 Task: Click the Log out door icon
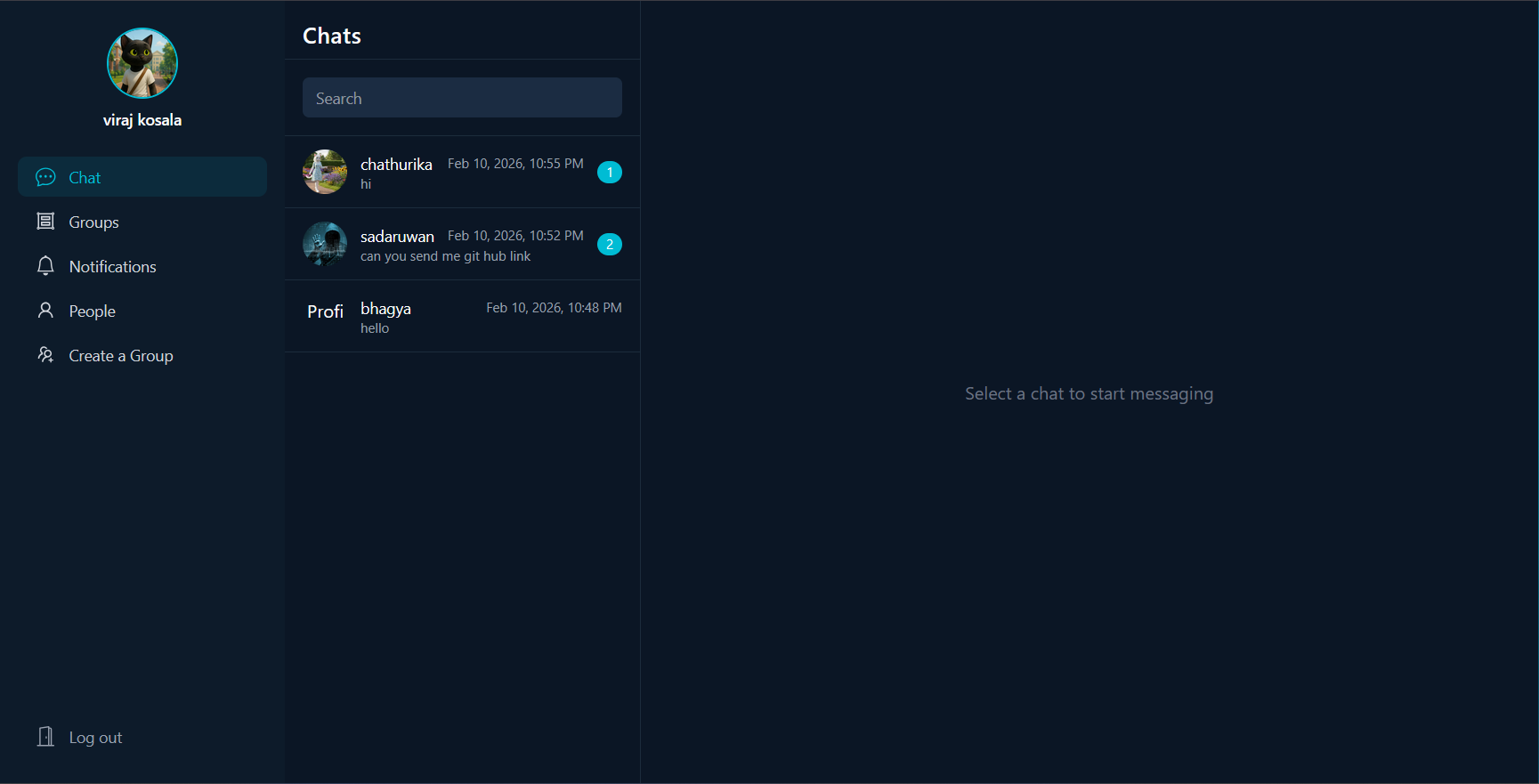pyautogui.click(x=45, y=737)
